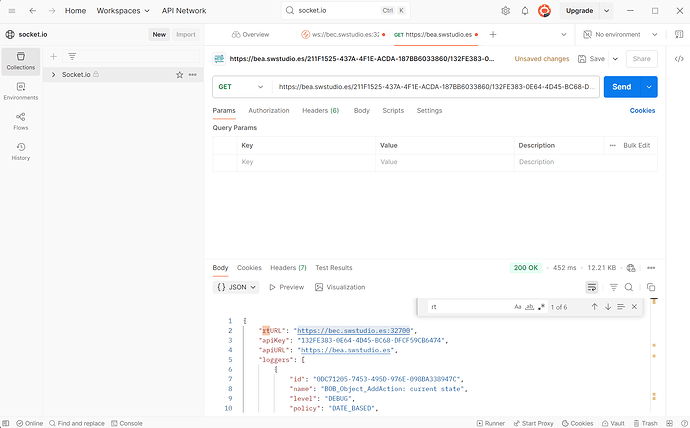Open the collections filter icon

click(x=72, y=56)
